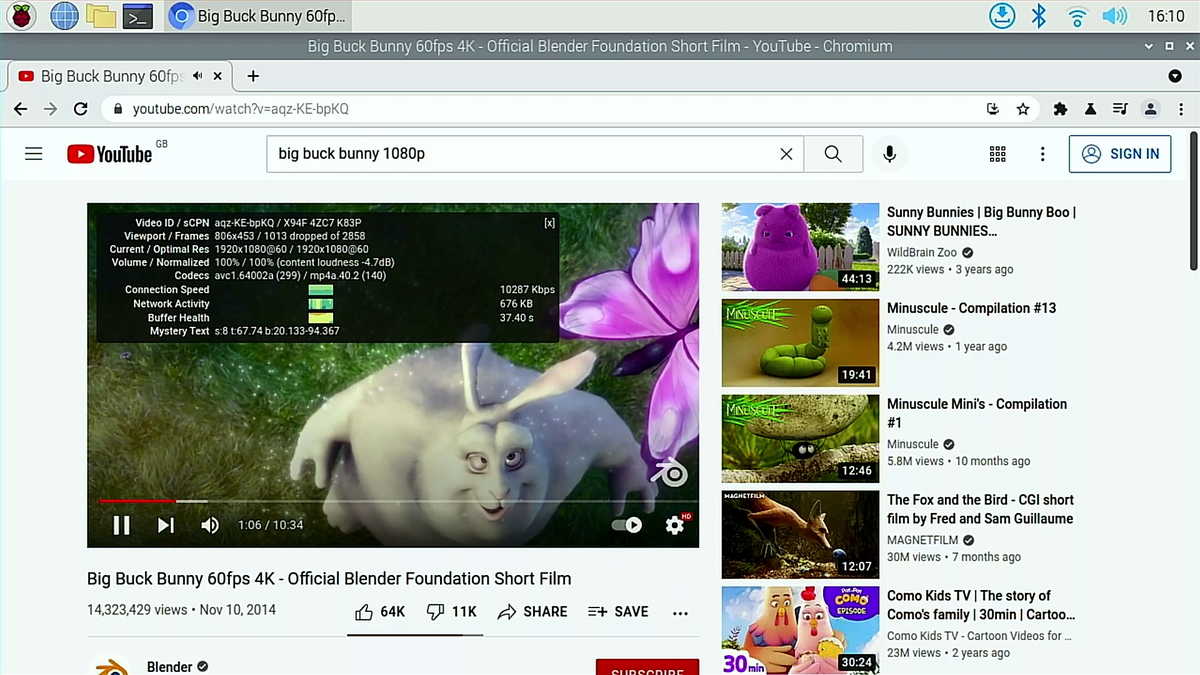Open the MAGNETFILM channel name
This screenshot has height=675, width=1200.
[x=924, y=540]
